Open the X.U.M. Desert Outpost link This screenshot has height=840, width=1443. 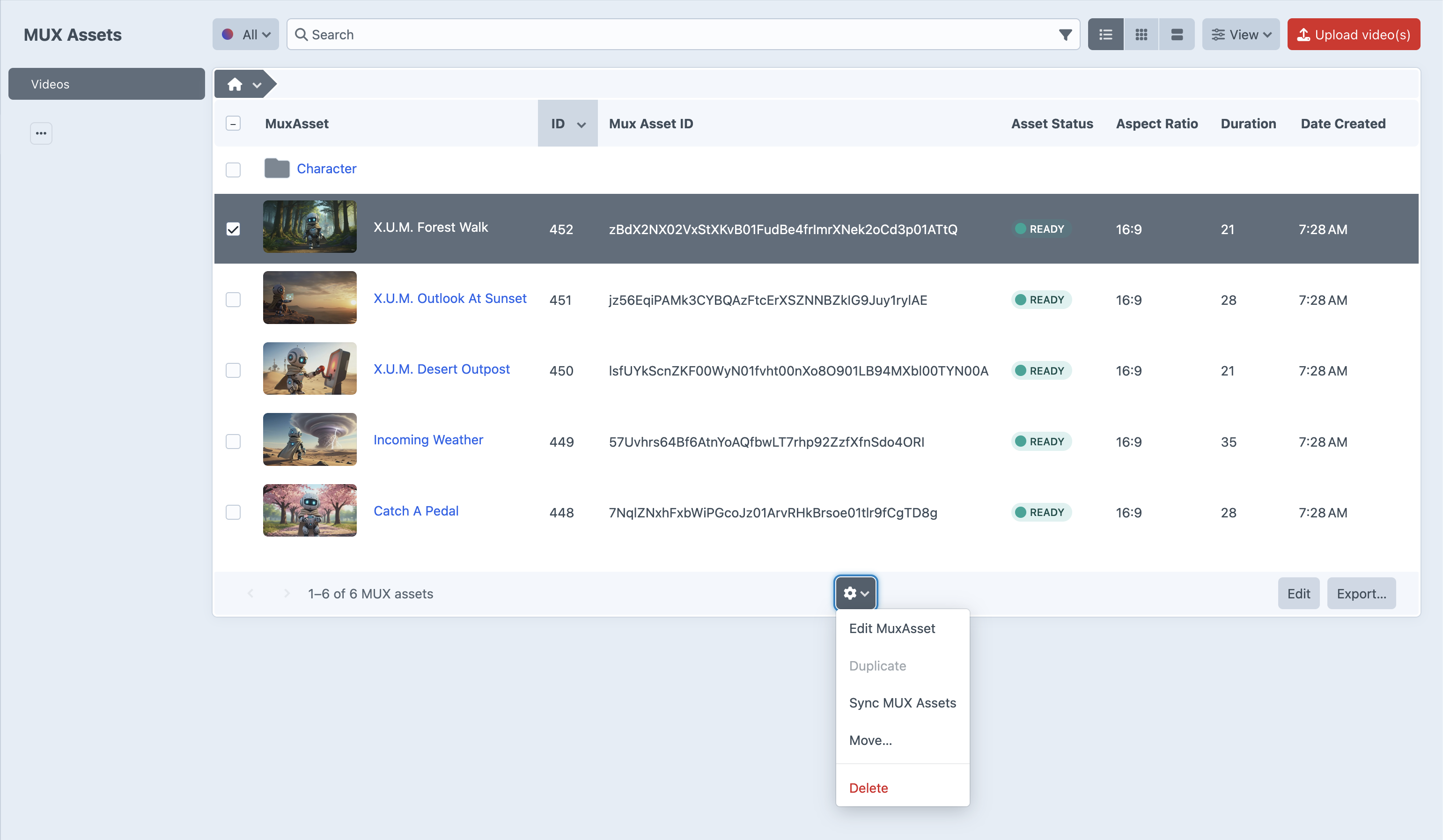click(x=442, y=369)
